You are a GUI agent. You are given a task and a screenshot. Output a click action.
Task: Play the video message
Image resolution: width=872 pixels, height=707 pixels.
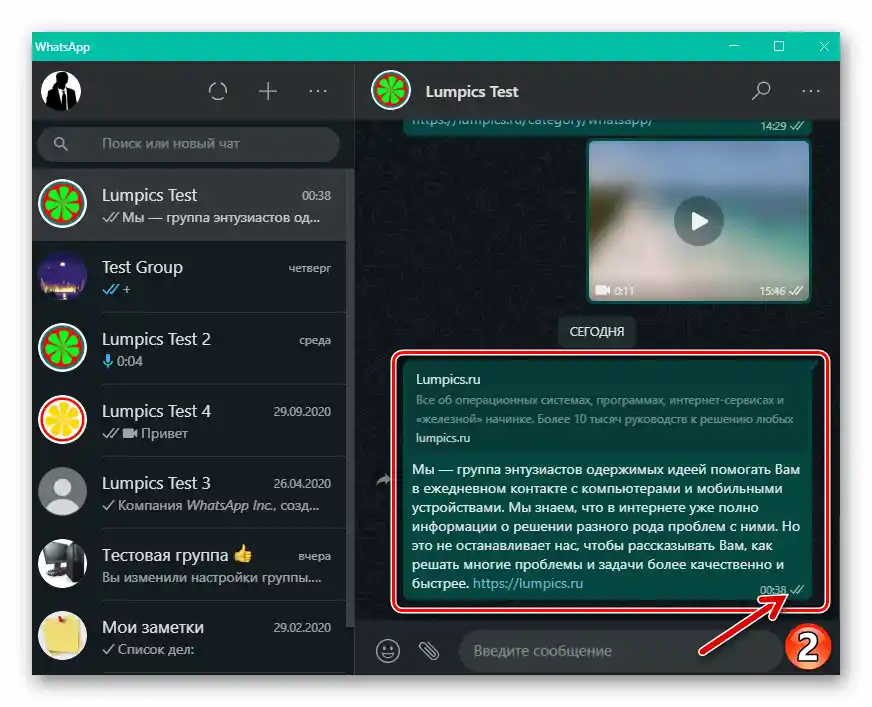click(698, 221)
